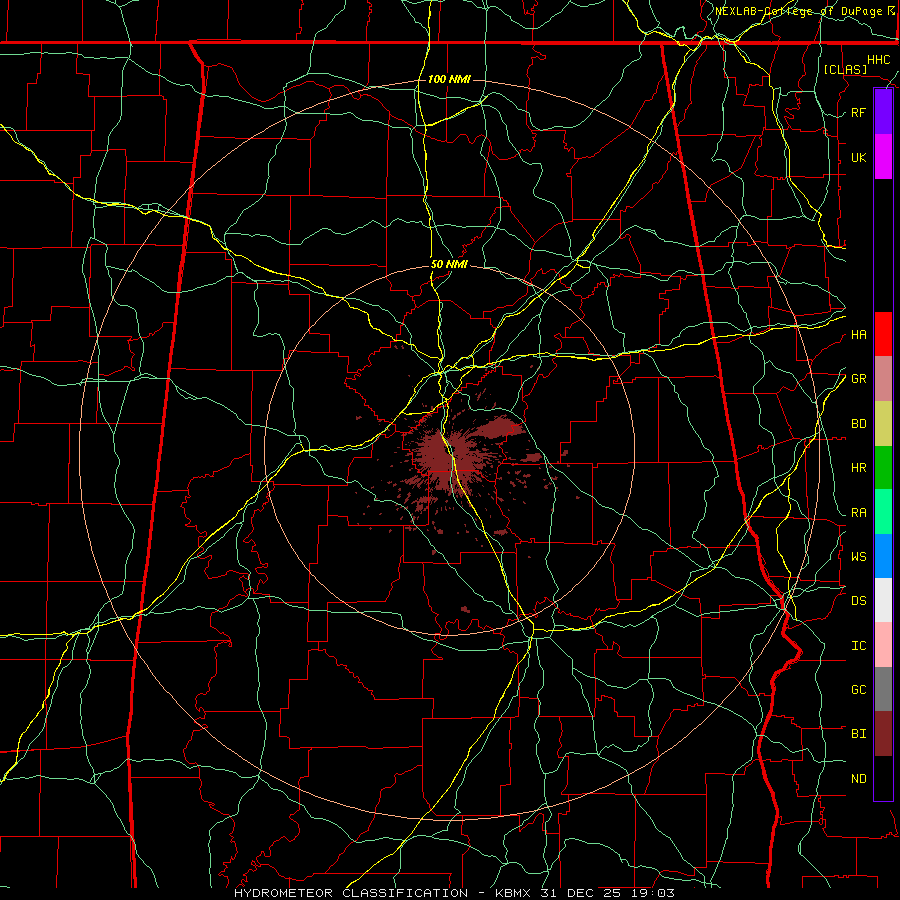Click the 100 NMI range ring label

click(x=449, y=79)
